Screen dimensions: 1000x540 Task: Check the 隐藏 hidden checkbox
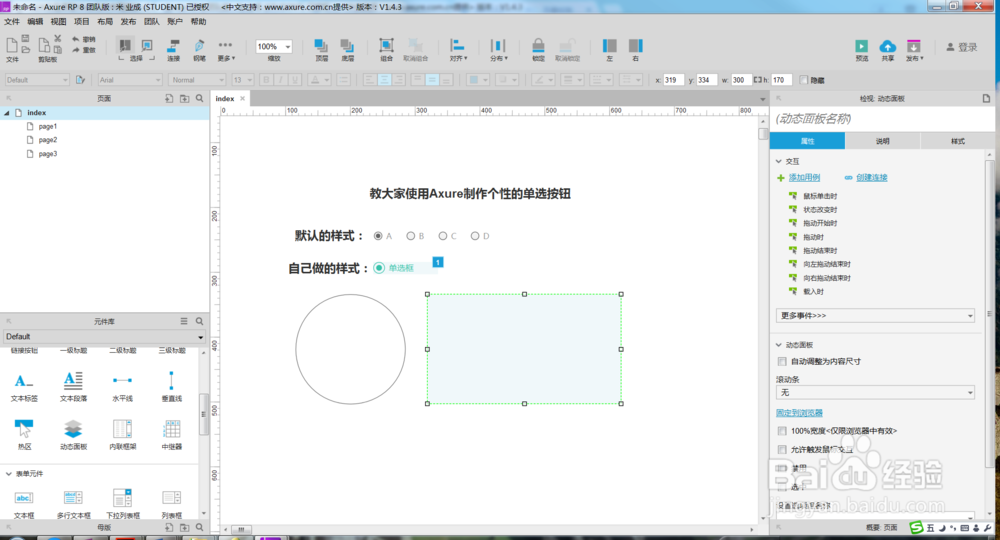tap(804, 80)
